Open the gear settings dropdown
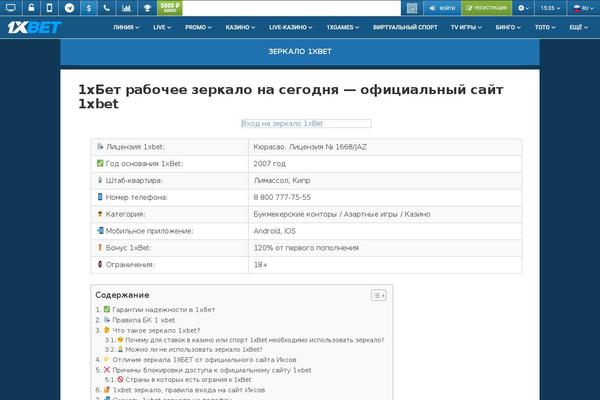Screen dimensions: 600x400 (x=523, y=8)
